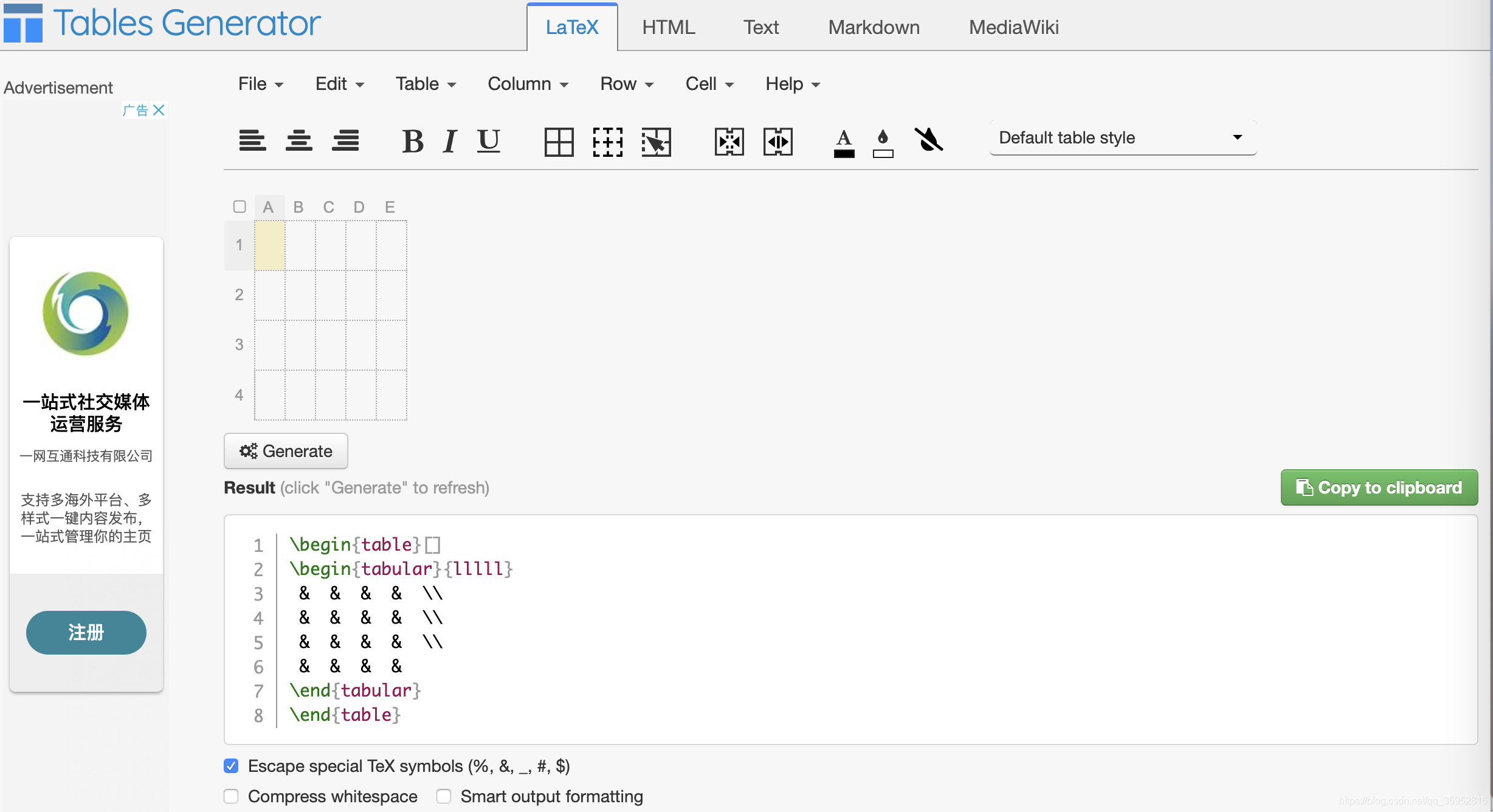Image resolution: width=1493 pixels, height=812 pixels.
Task: Click Copy to clipboard button
Action: tap(1379, 487)
